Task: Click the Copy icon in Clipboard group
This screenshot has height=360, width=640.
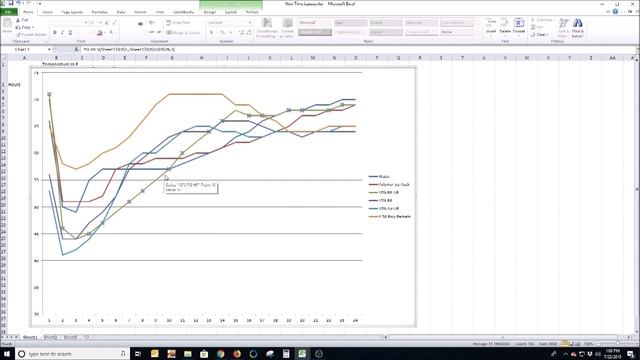Action: 18,27
